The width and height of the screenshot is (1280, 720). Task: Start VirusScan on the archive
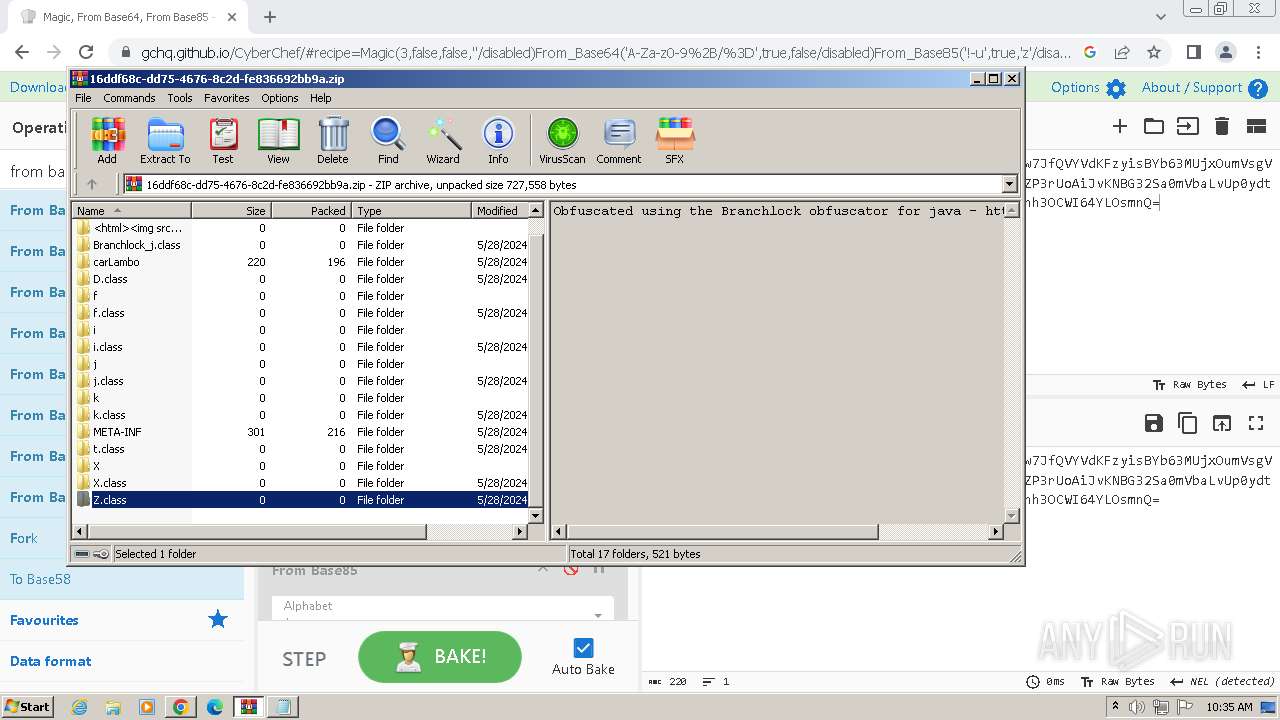pos(562,140)
